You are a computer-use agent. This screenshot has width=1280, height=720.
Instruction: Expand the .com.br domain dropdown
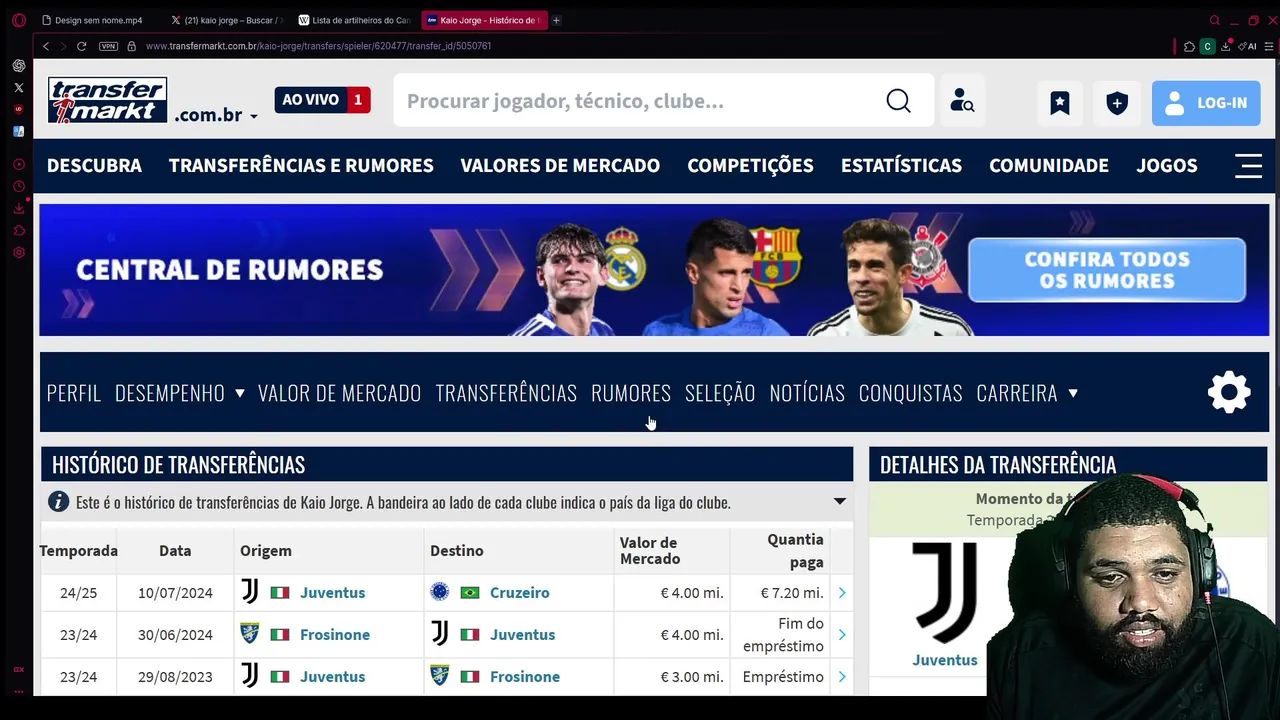[x=254, y=116]
